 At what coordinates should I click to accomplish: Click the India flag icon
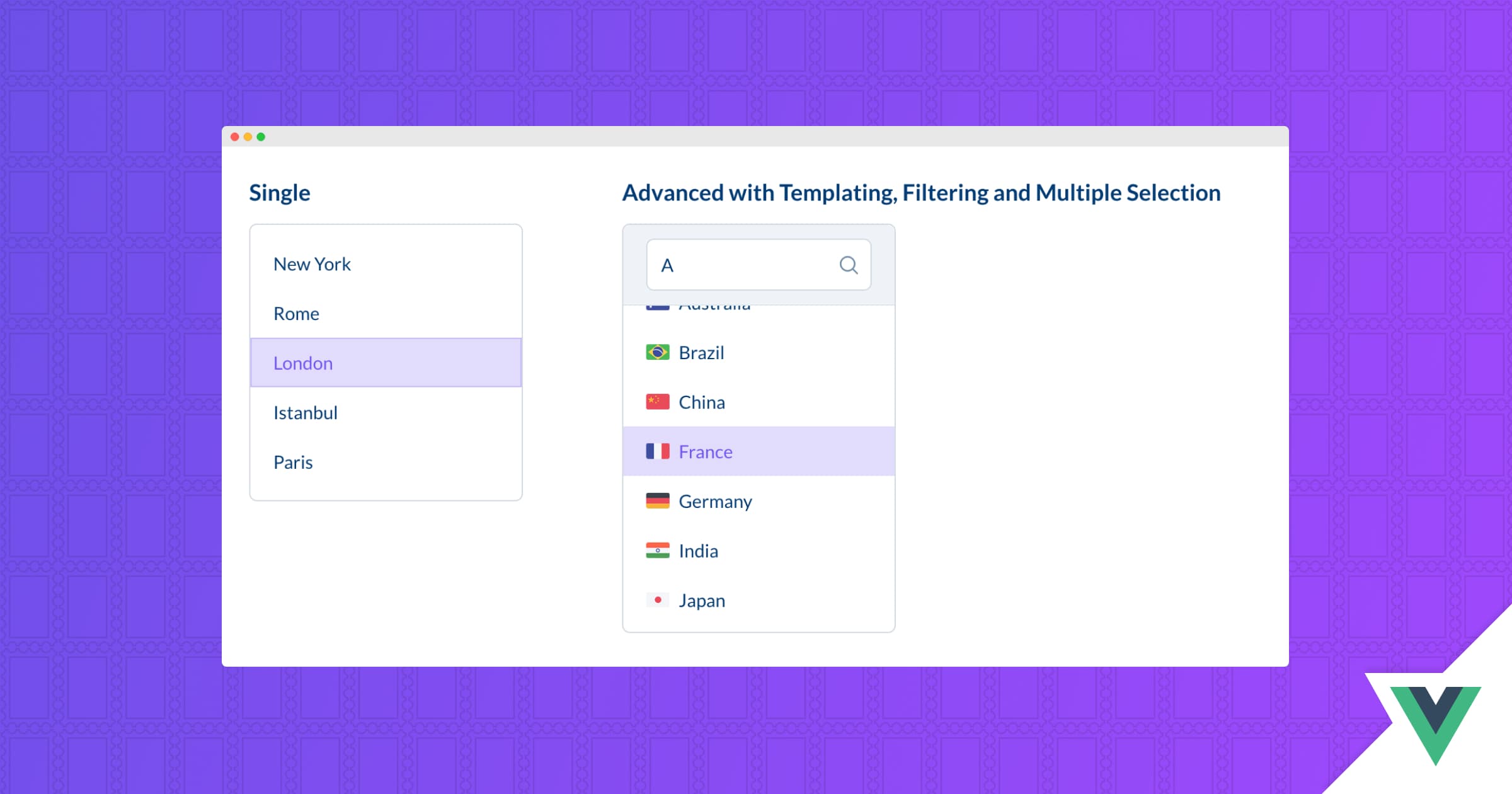[x=658, y=550]
